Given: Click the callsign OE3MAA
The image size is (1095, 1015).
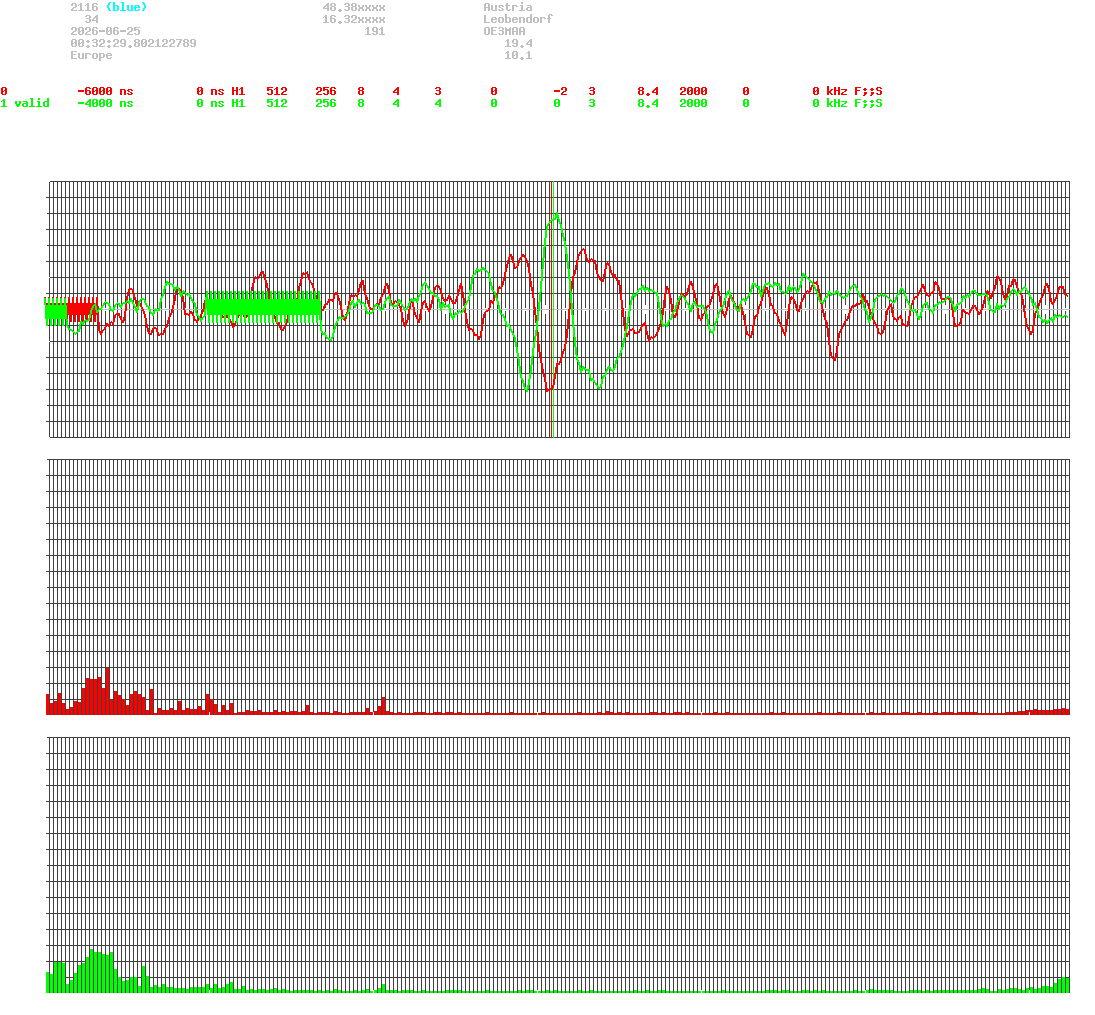Looking at the screenshot, I should [504, 31].
